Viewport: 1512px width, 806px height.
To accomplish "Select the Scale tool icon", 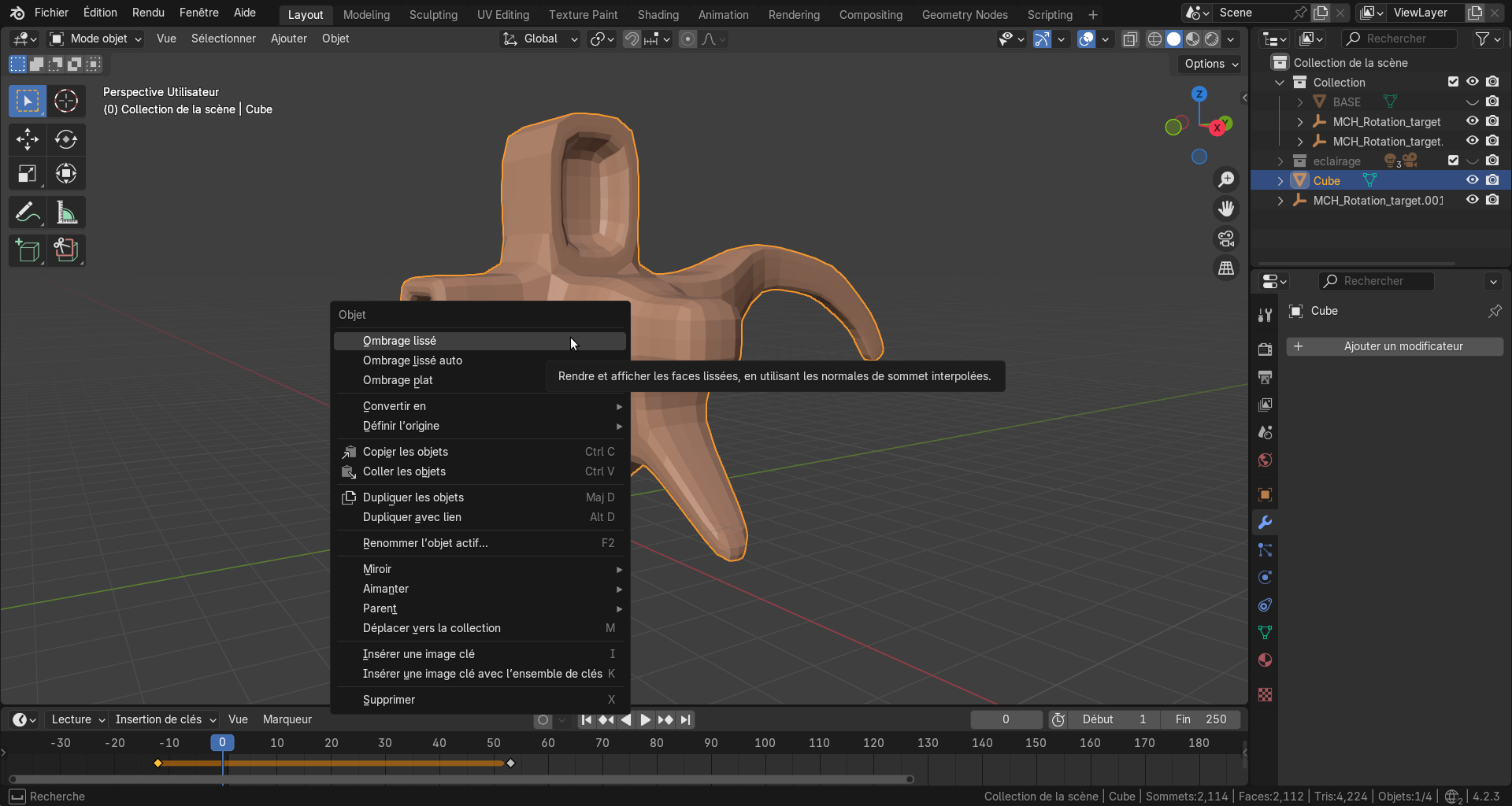I will point(27,173).
